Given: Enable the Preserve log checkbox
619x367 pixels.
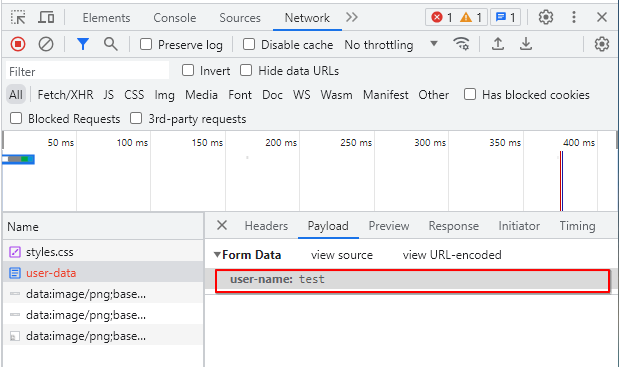Looking at the screenshot, I should coord(146,44).
